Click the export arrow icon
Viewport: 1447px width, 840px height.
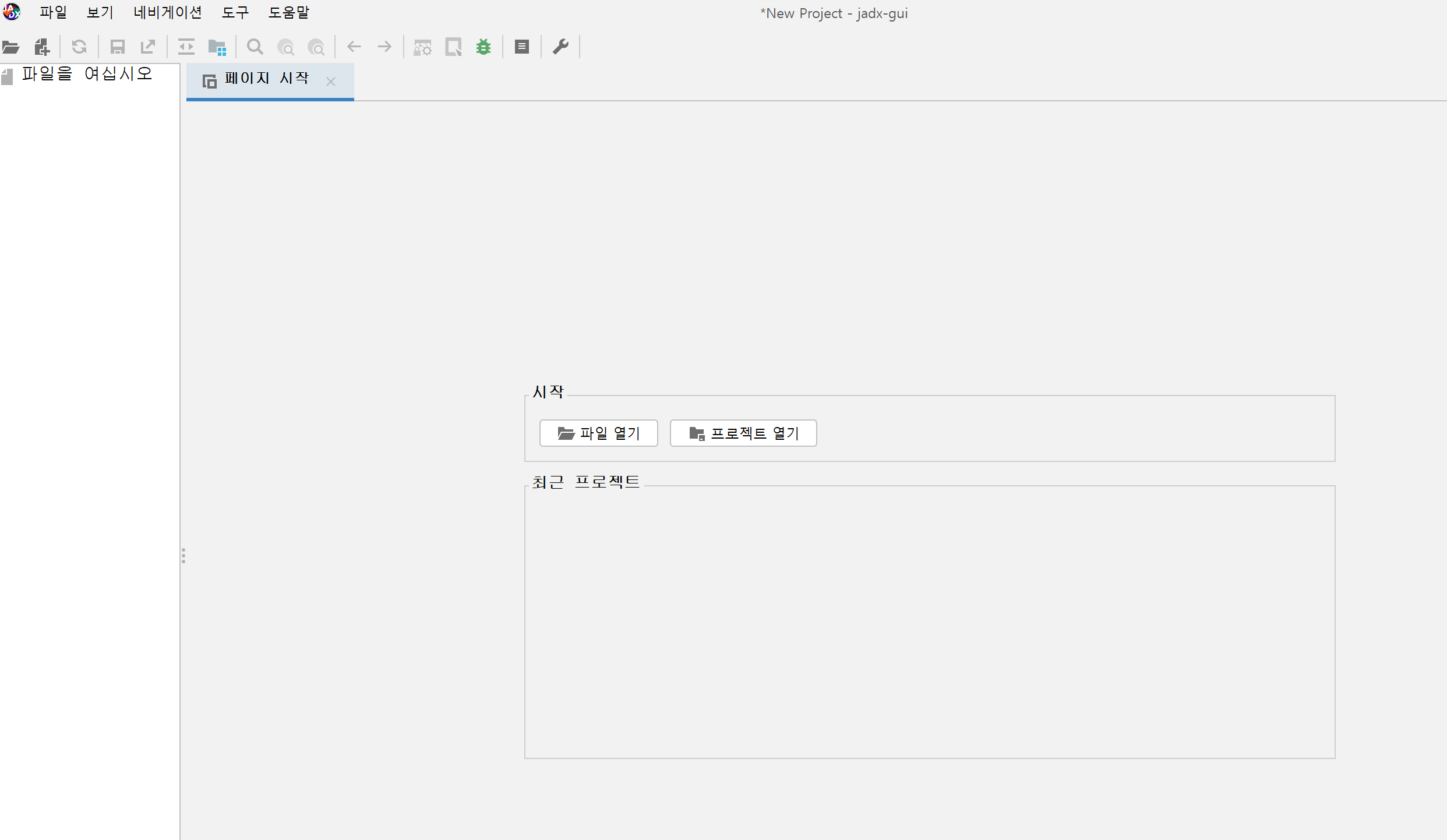148,47
